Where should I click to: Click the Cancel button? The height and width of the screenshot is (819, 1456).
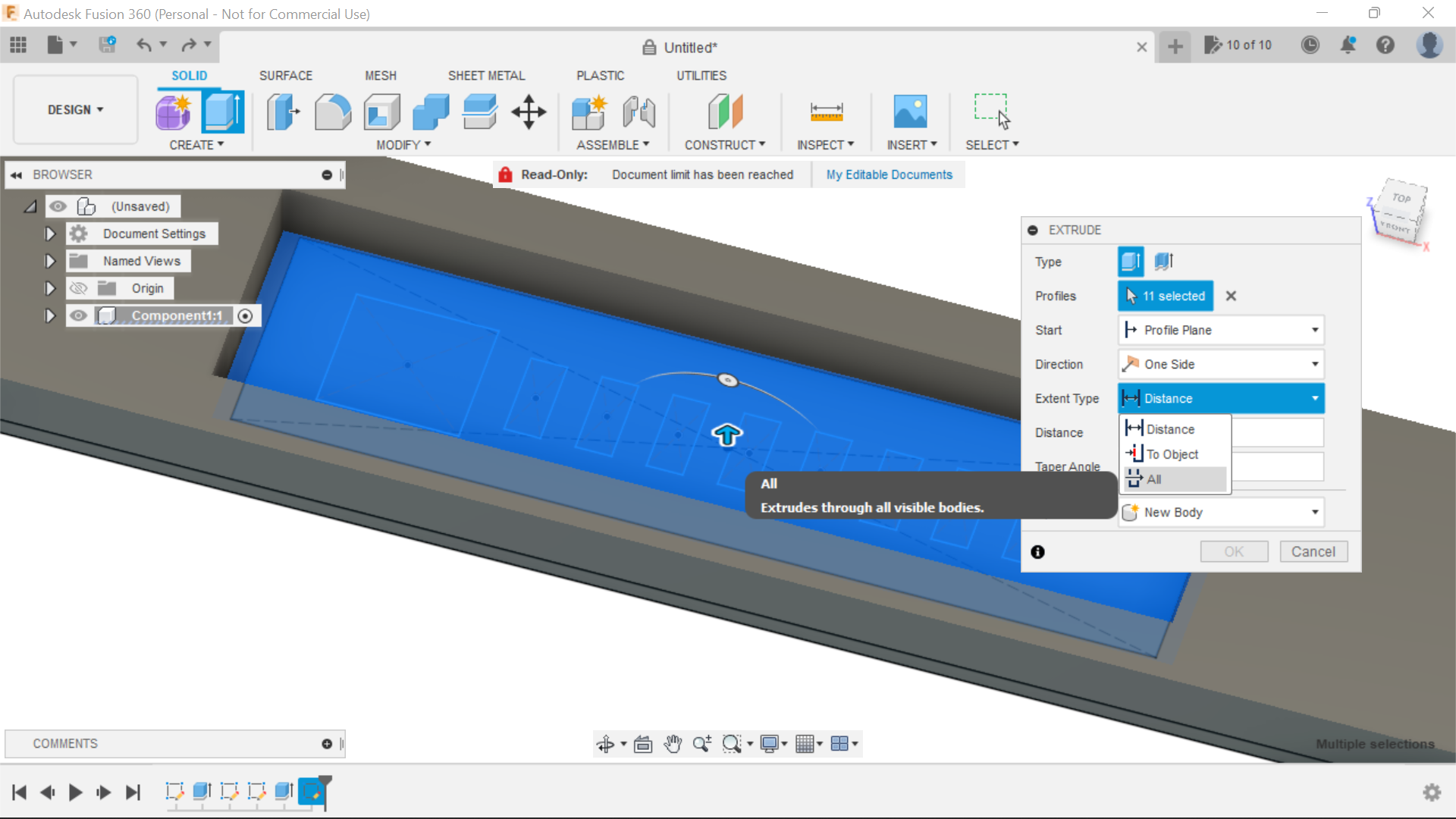coord(1313,551)
